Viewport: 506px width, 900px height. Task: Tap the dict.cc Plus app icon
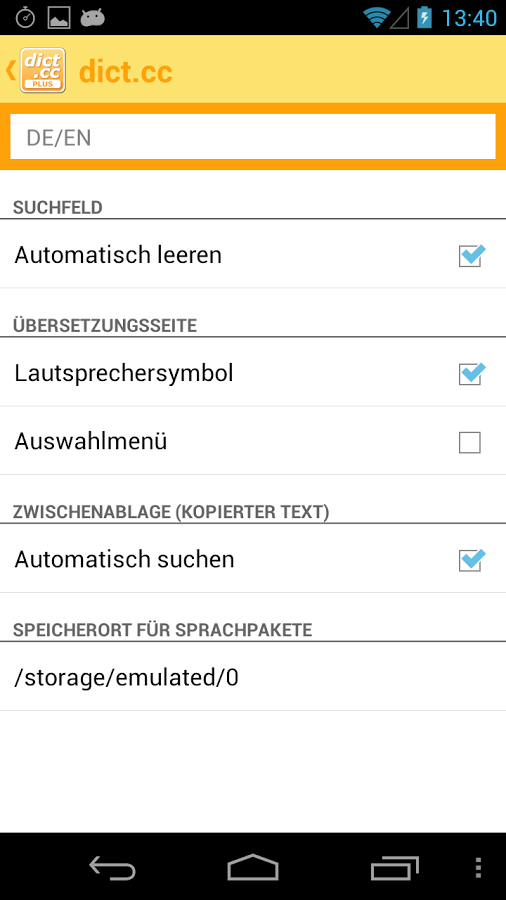(43, 70)
